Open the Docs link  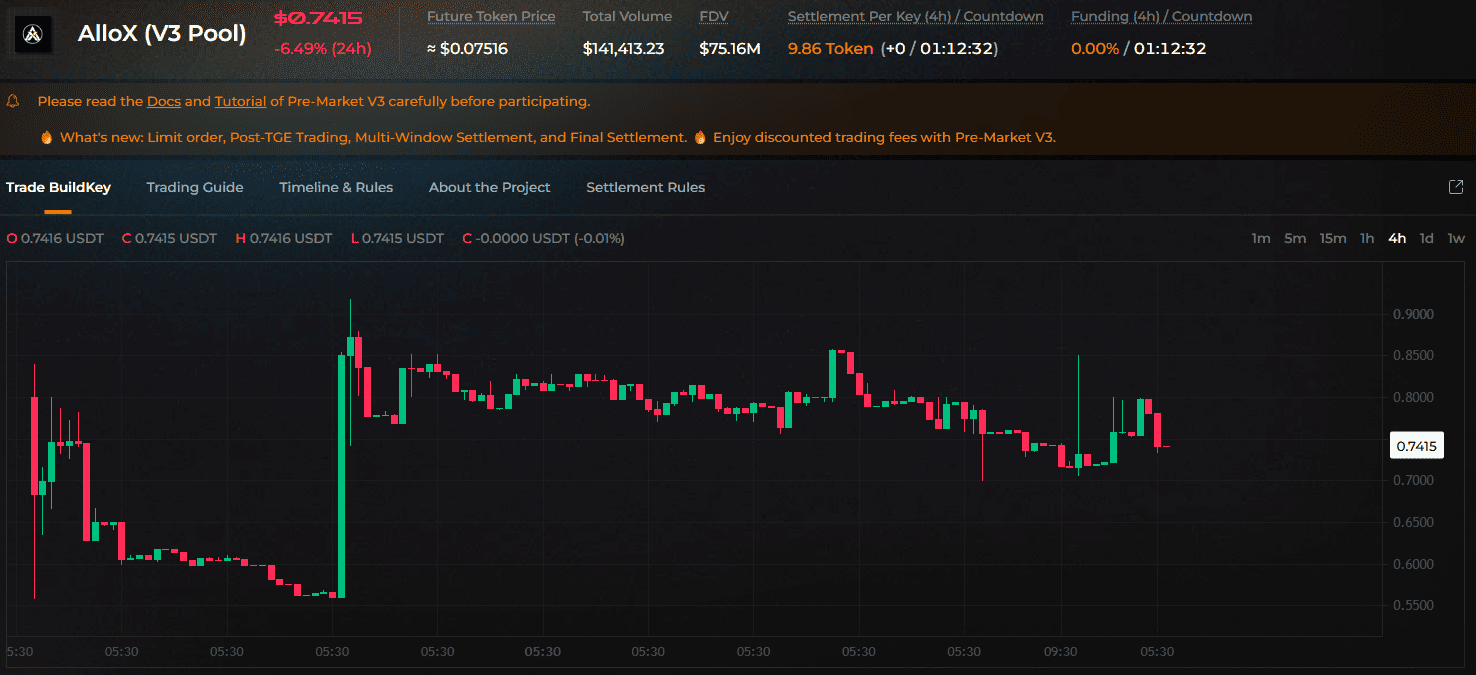(x=164, y=101)
